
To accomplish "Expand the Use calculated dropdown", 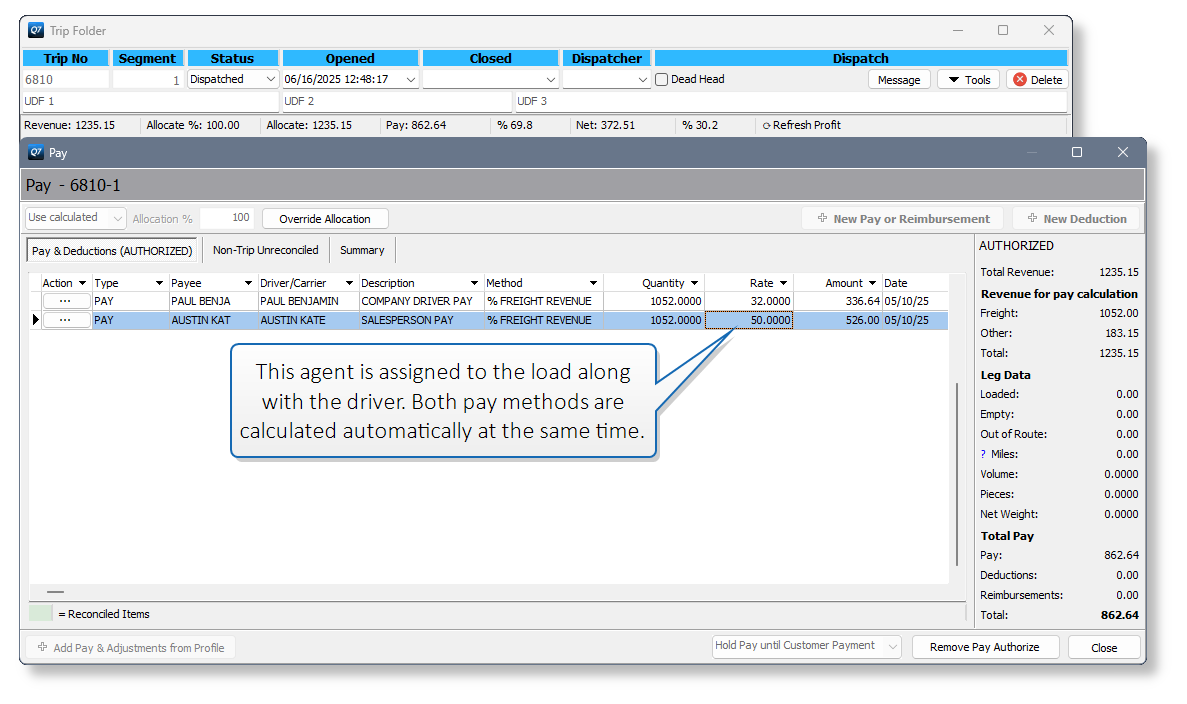I will [117, 218].
